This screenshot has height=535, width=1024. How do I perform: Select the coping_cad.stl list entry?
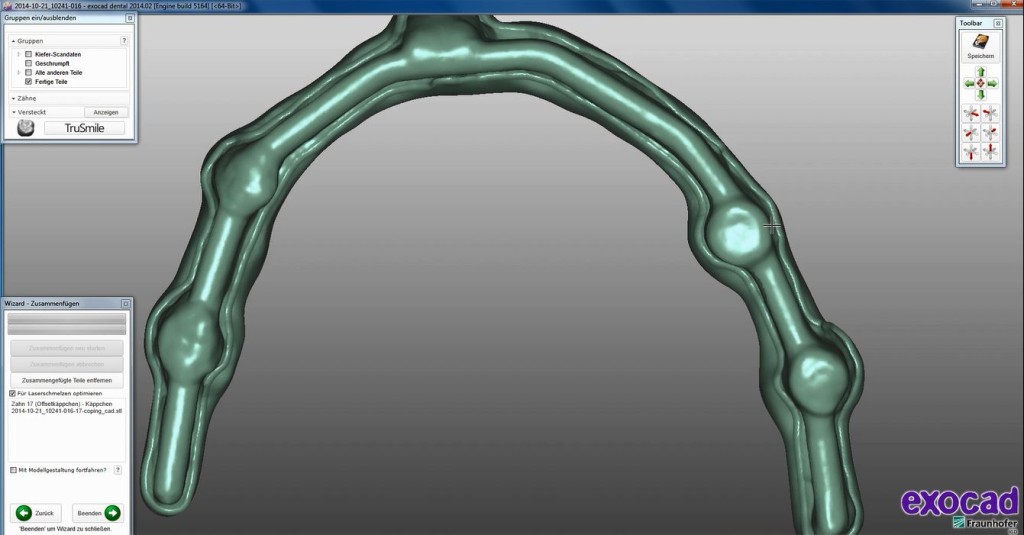[66, 410]
